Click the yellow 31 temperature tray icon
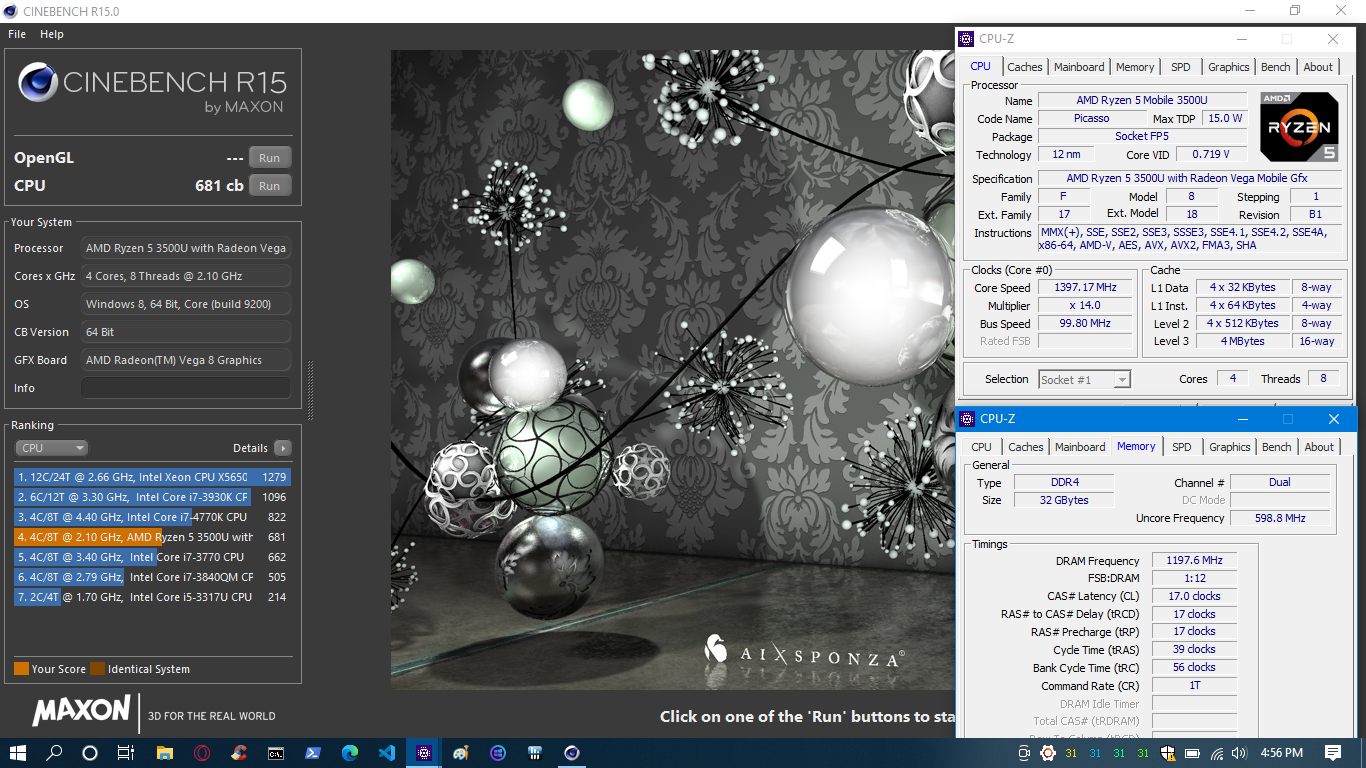 1071,753
